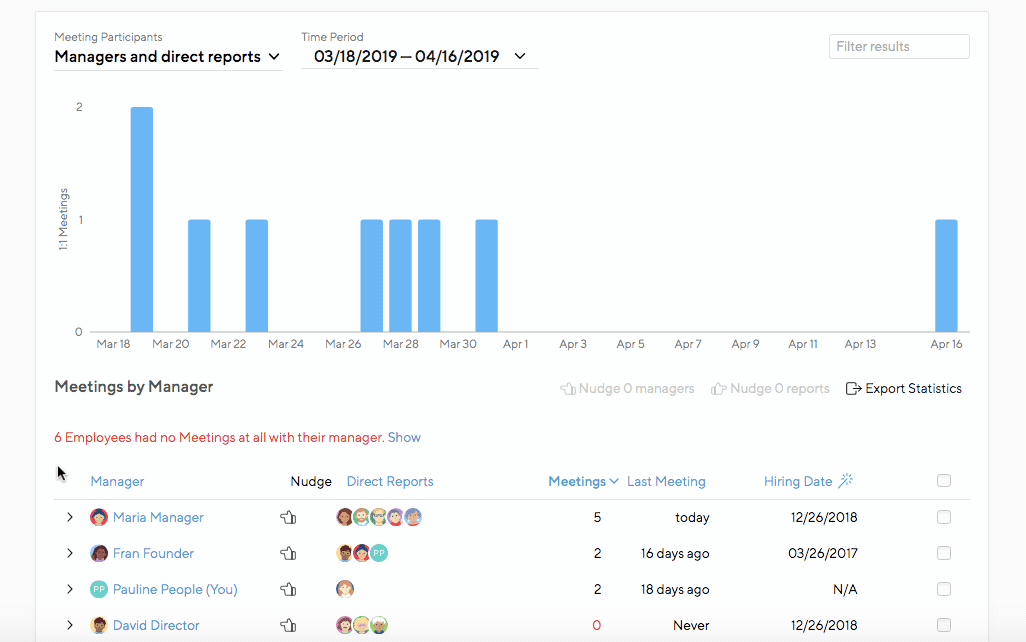1026x642 pixels.
Task: Sort table by Last Meeting column
Action: coord(666,482)
